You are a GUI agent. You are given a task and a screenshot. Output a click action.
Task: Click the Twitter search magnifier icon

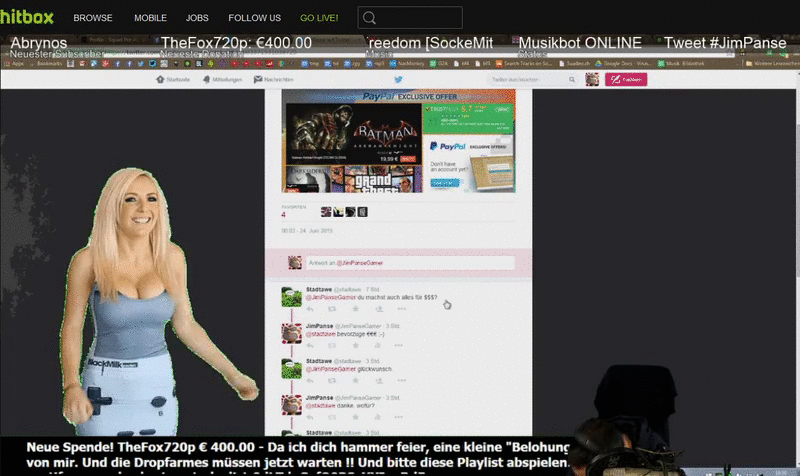point(572,80)
